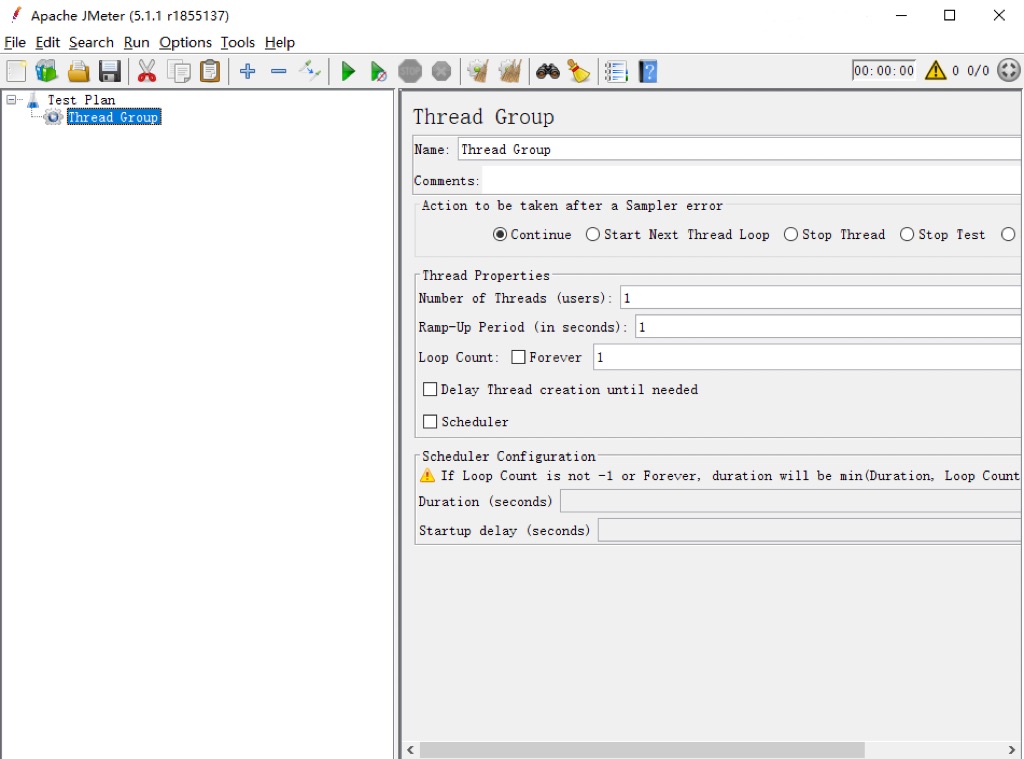This screenshot has height=759, width=1024.
Task: Click the Number of Threads field
Action: [822, 299]
